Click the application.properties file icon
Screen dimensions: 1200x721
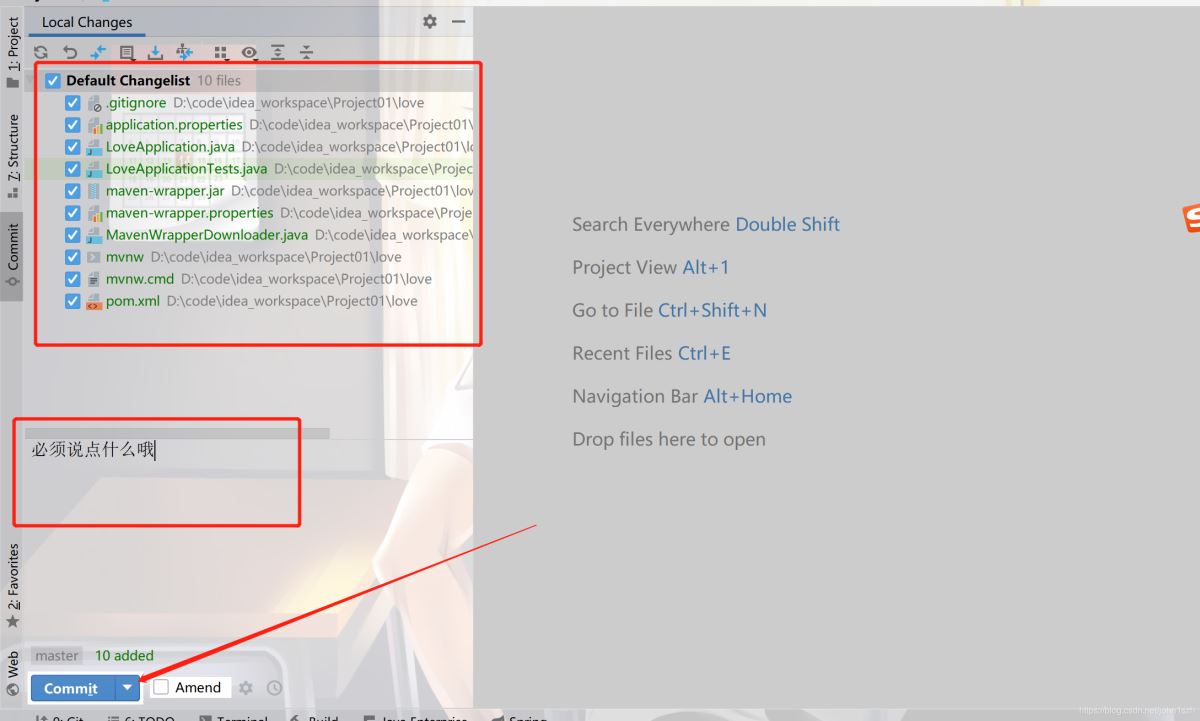coord(94,125)
